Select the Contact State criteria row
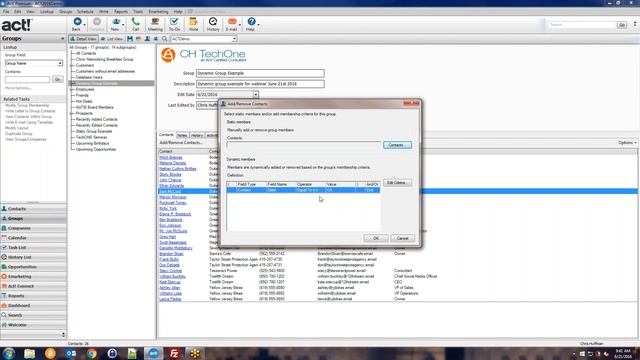The height and width of the screenshot is (360, 640). point(303,190)
